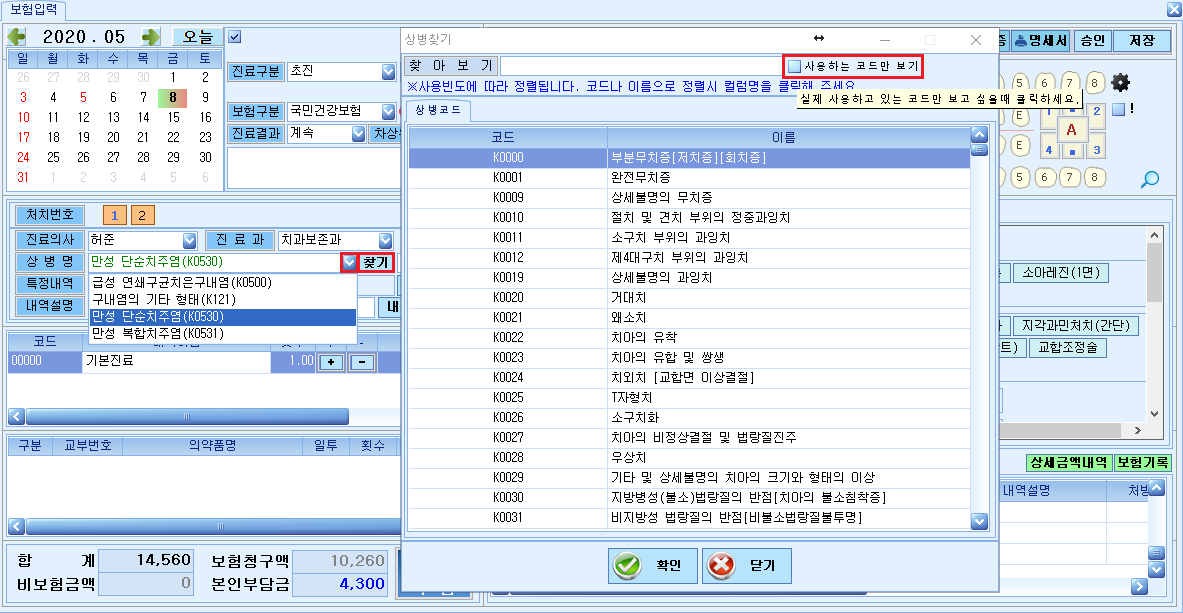Click the 명세서 printer button

[x=1040, y=40]
